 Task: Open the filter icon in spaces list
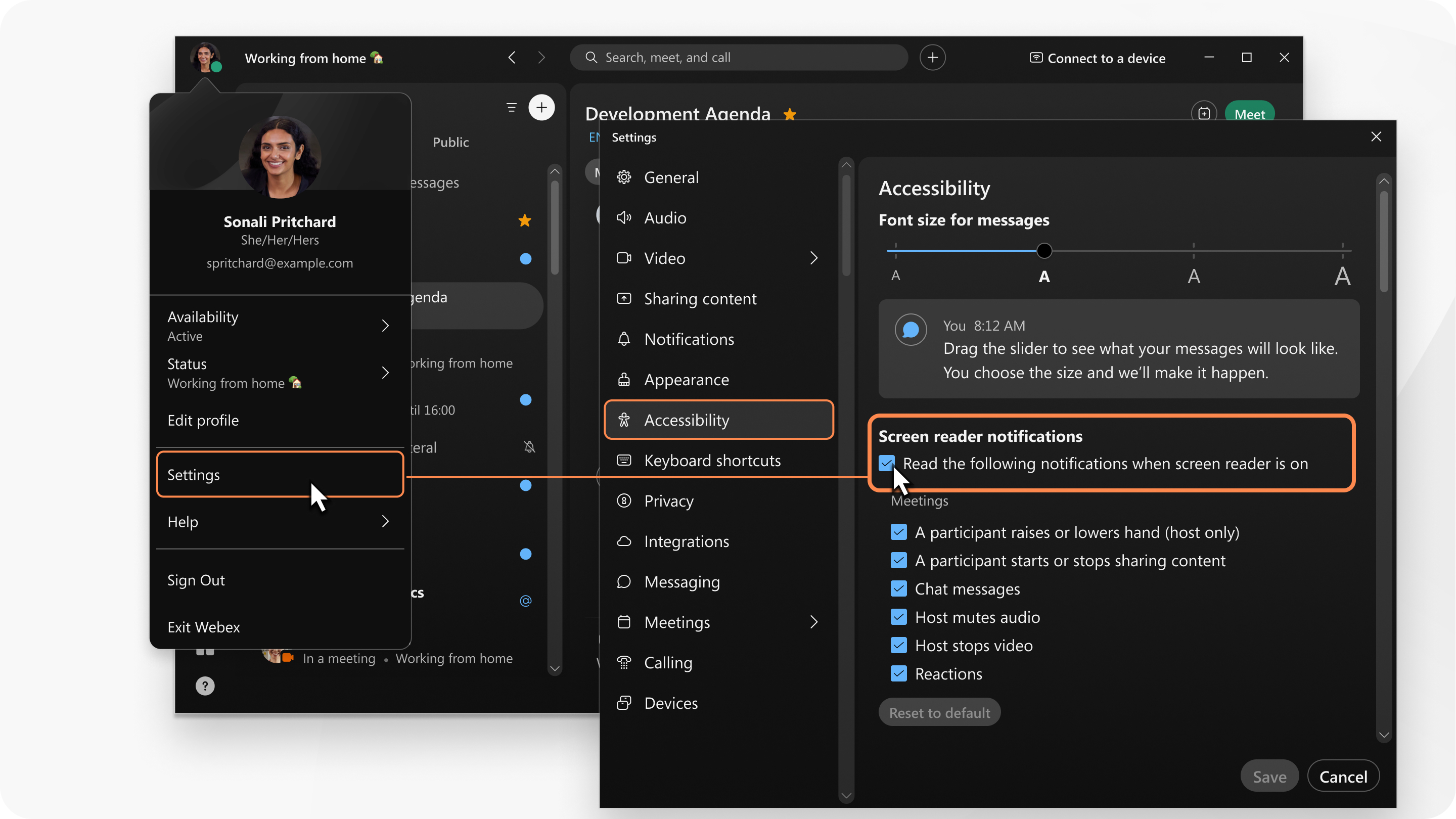tap(511, 107)
